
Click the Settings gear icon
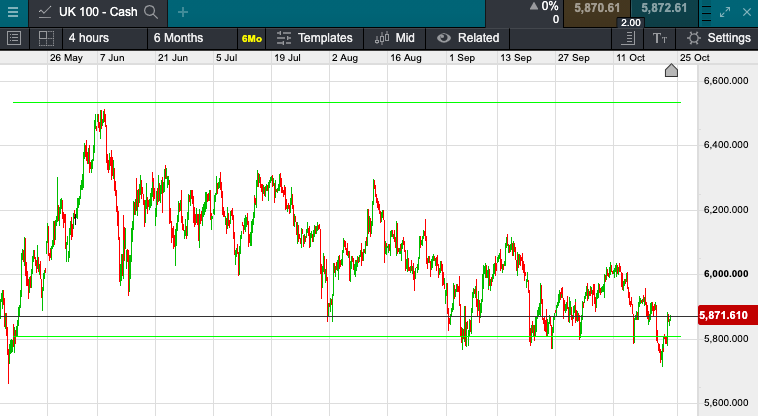pos(694,38)
